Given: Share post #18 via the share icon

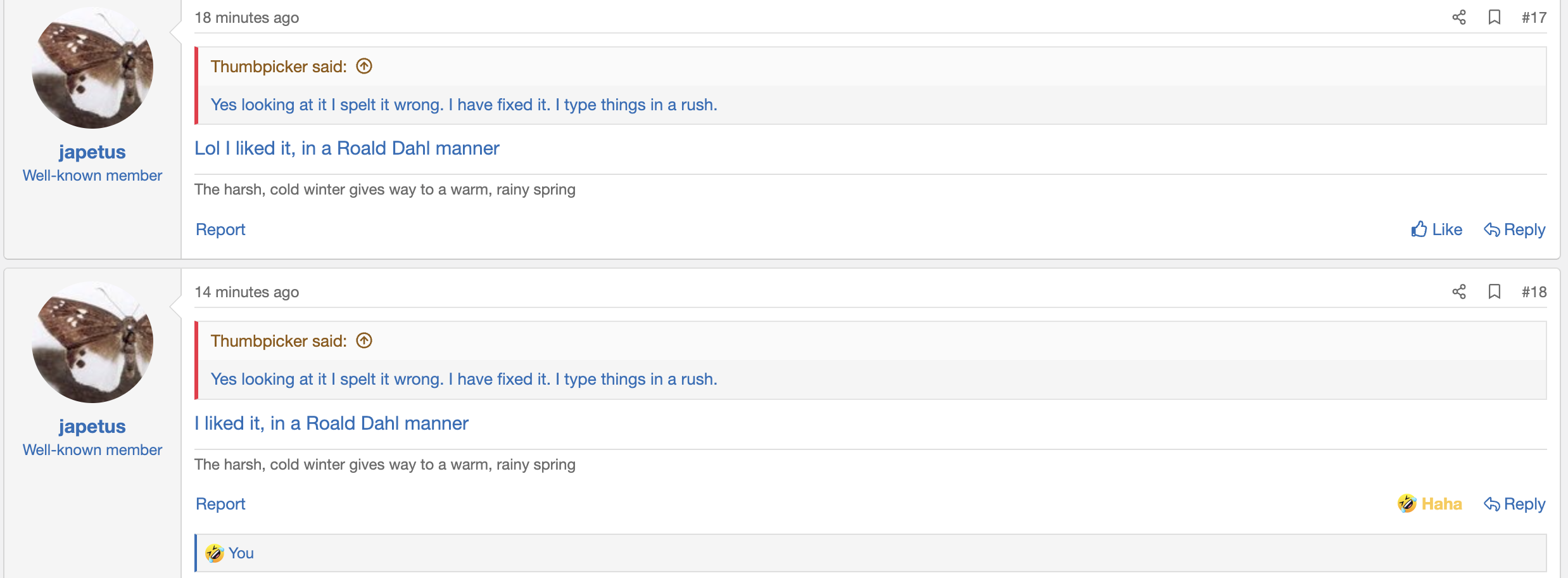Looking at the screenshot, I should pyautogui.click(x=1459, y=292).
